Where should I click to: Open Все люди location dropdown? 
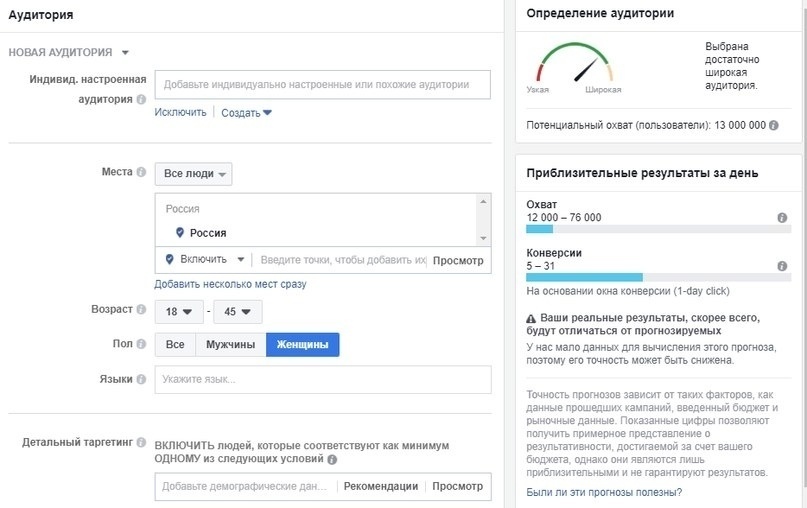pyautogui.click(x=194, y=174)
